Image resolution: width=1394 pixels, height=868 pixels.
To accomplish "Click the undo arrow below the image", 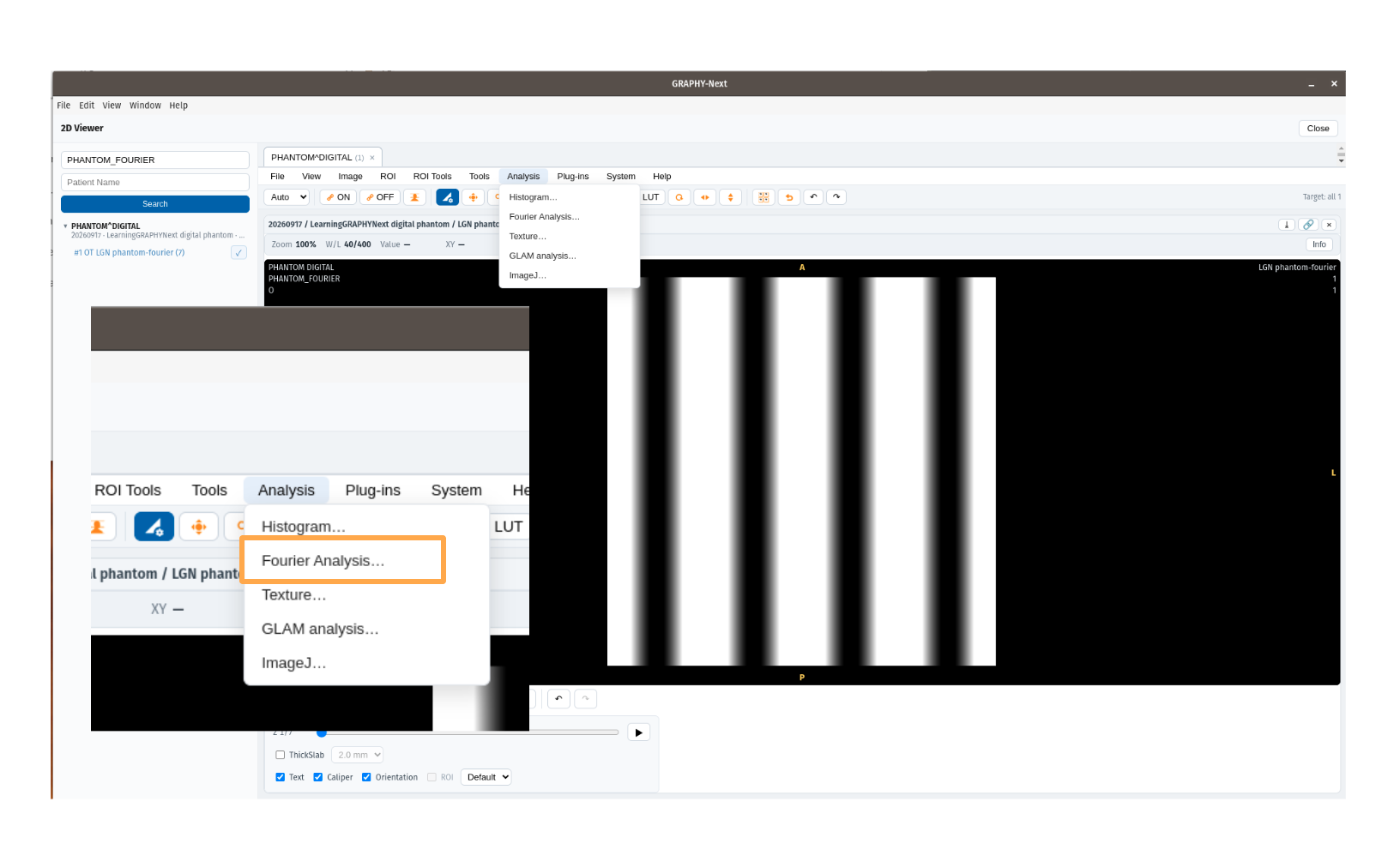I will 558,698.
